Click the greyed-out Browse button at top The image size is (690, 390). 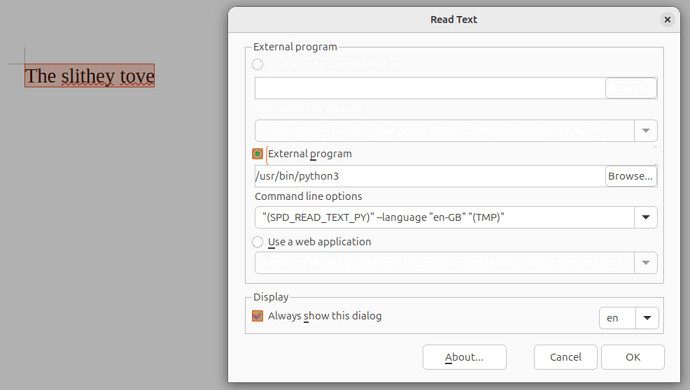[x=630, y=88]
